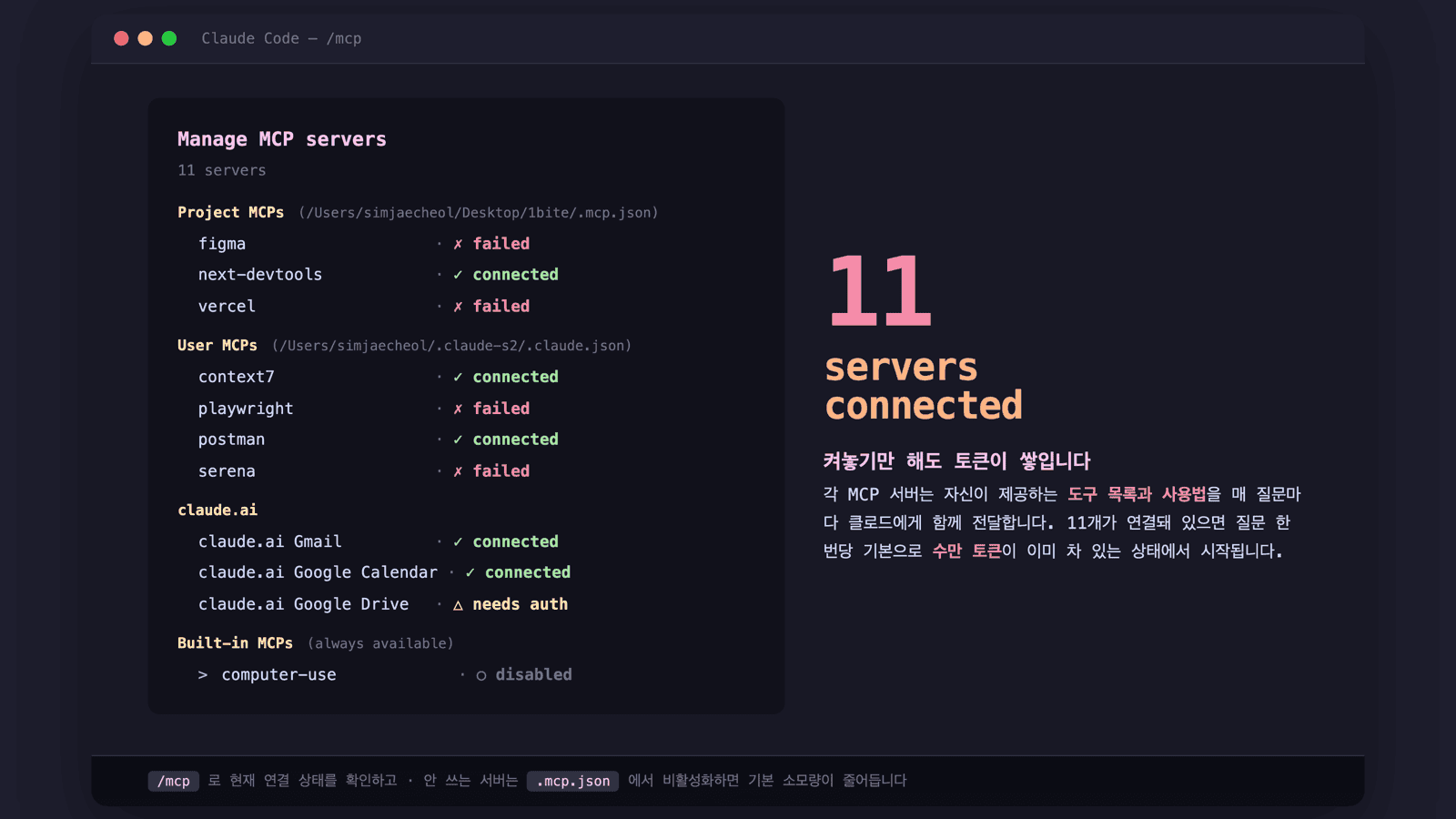
Task: Select the computer-use built-in server
Action: [x=385, y=675]
